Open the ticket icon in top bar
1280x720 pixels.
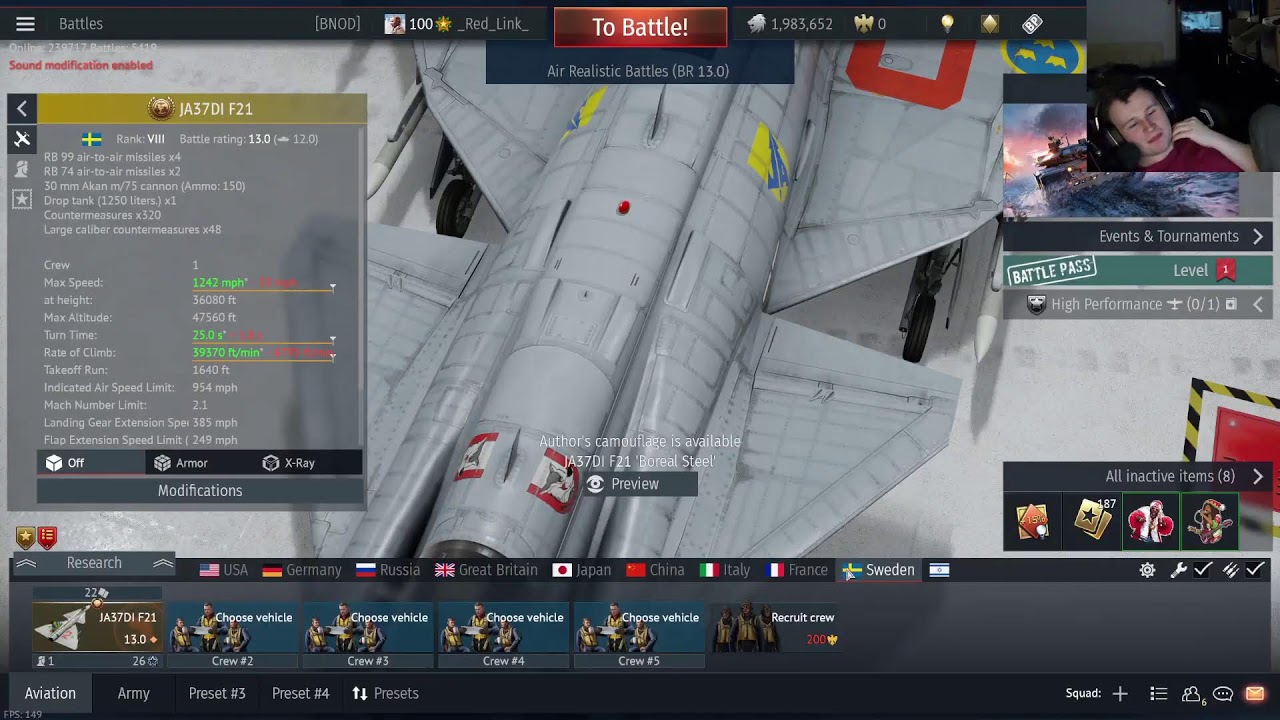point(1032,23)
